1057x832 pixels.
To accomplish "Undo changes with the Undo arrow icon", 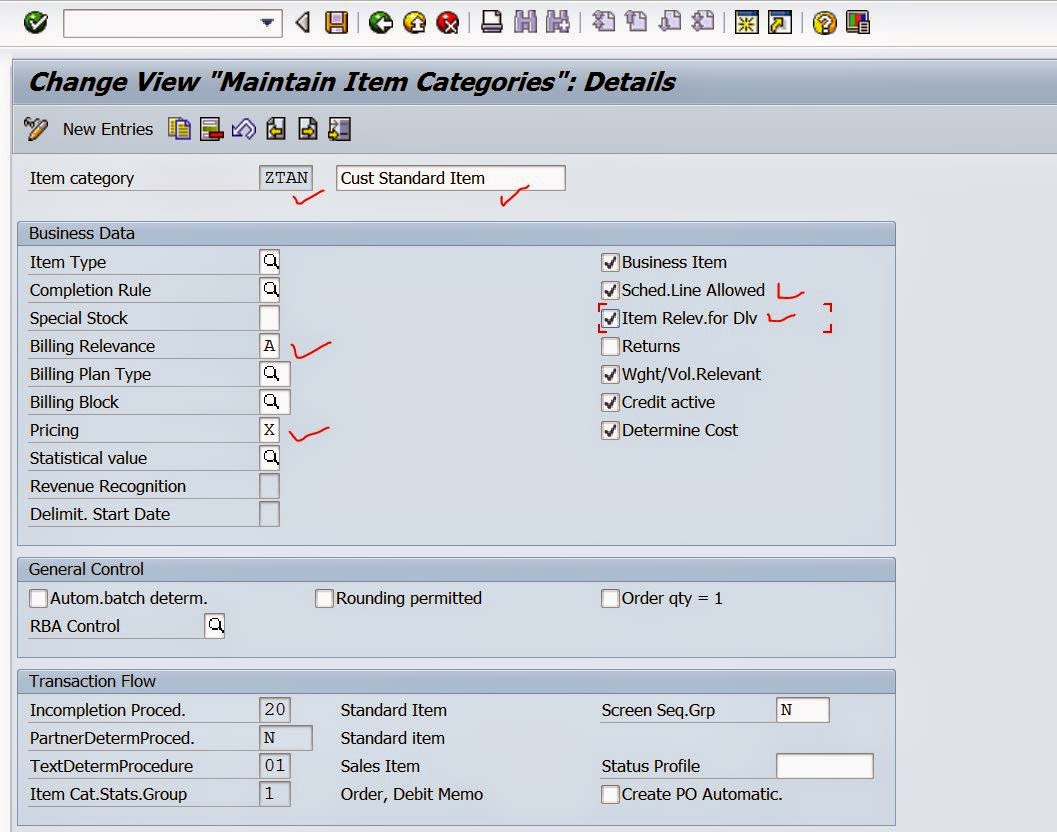I will (x=244, y=129).
